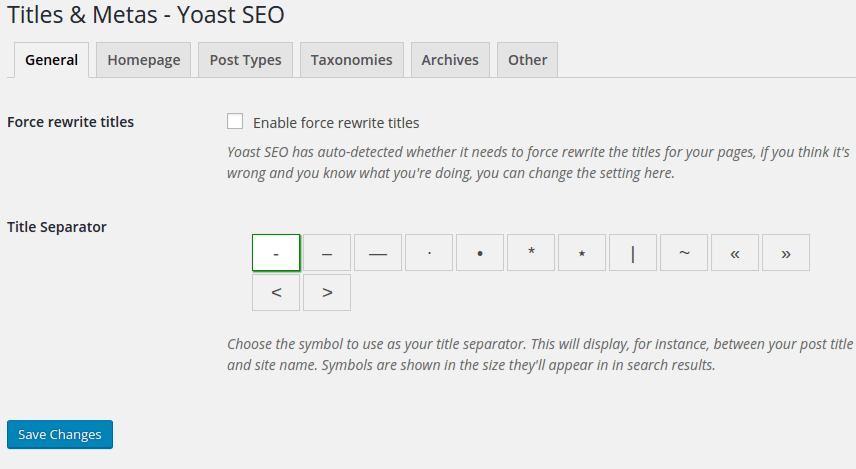856x469 pixels.
Task: Pick the long em dash separator
Action: click(378, 253)
